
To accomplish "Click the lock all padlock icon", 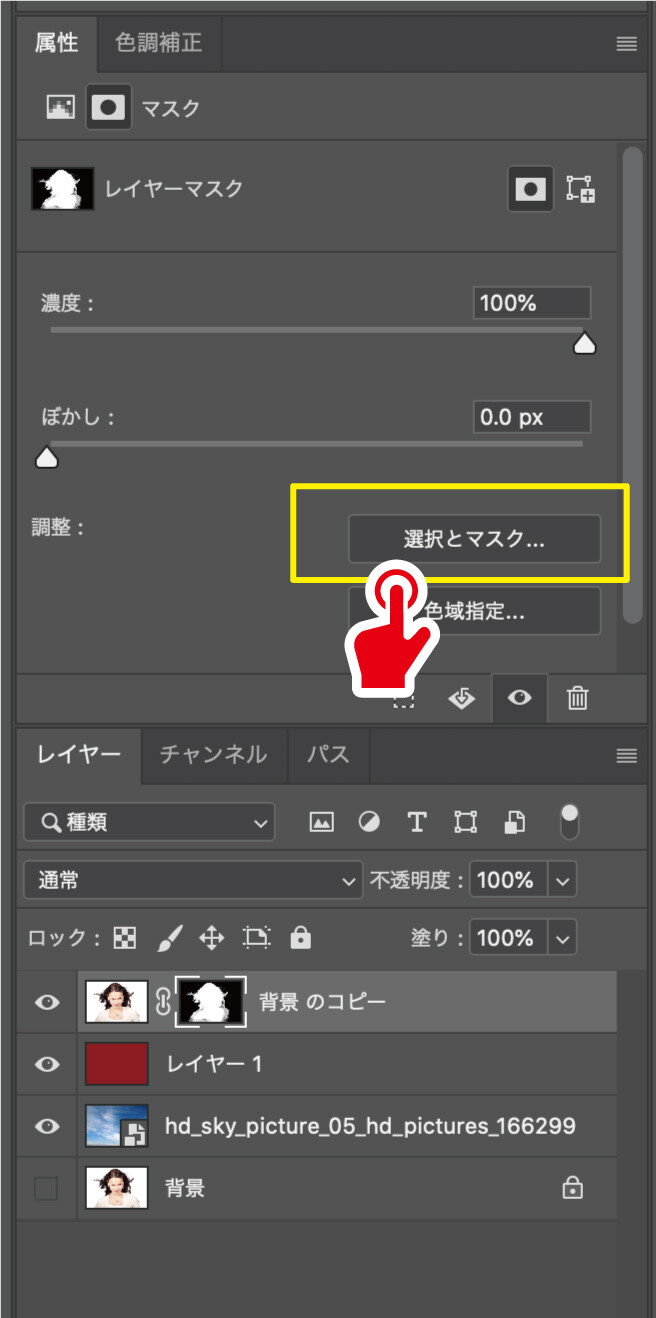I will [x=300, y=938].
